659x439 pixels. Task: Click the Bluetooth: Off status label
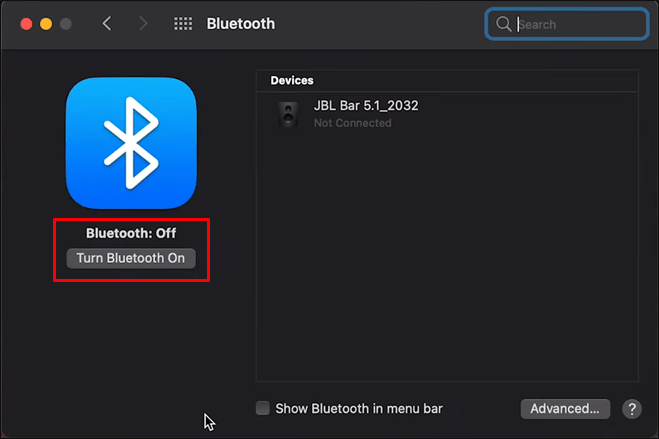[x=131, y=233]
